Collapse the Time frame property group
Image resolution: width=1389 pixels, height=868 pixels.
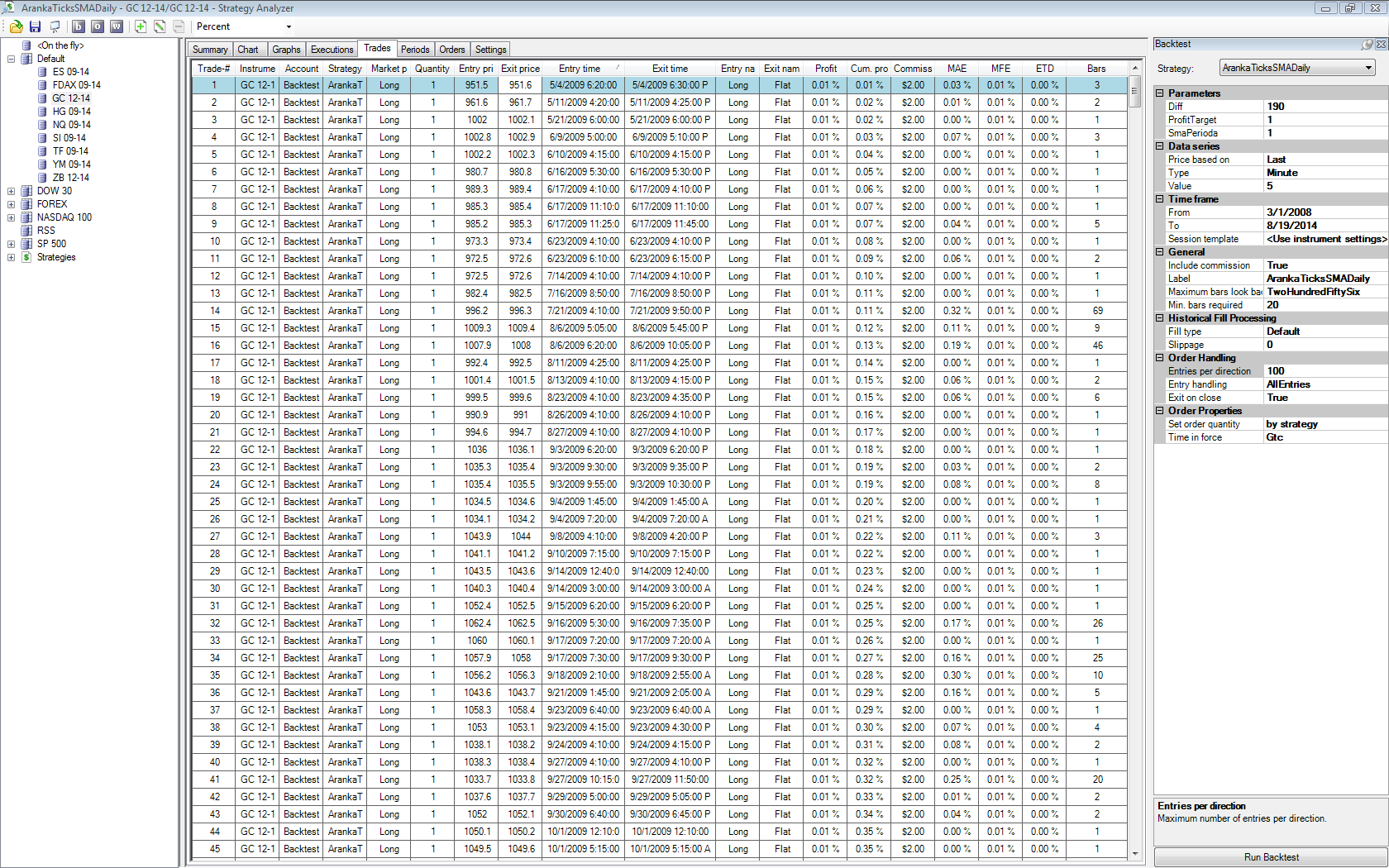pos(1160,199)
